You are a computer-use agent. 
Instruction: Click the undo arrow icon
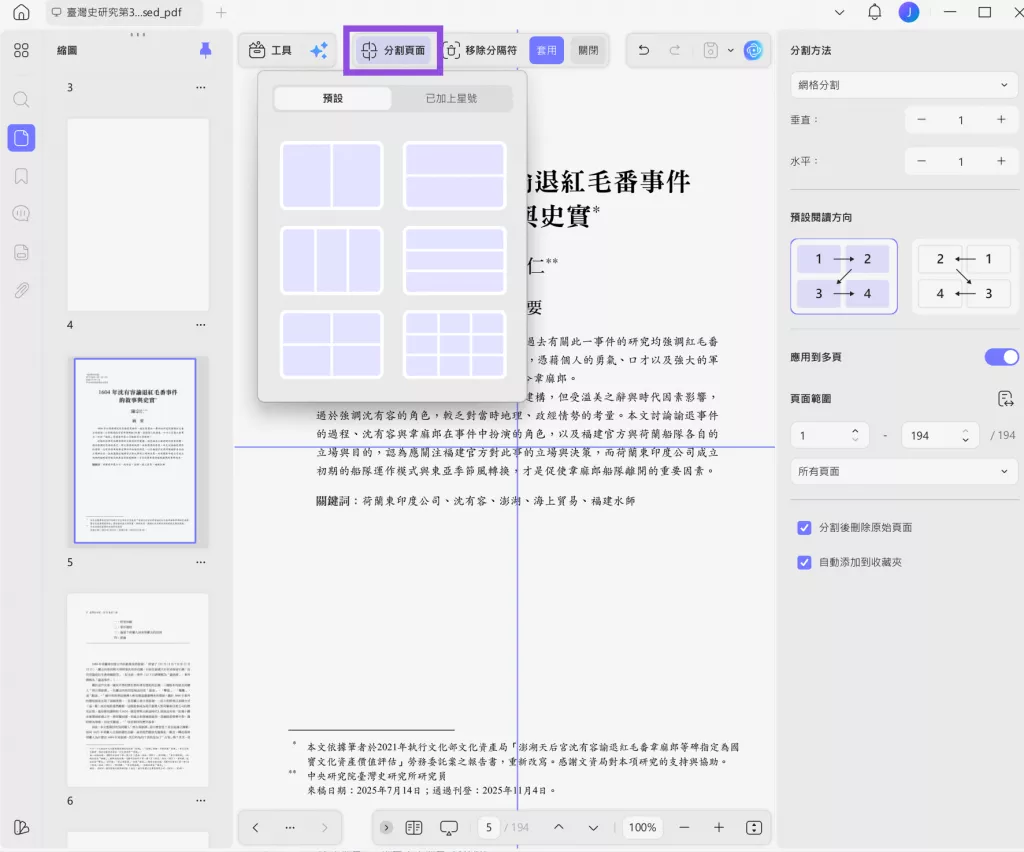coord(643,50)
